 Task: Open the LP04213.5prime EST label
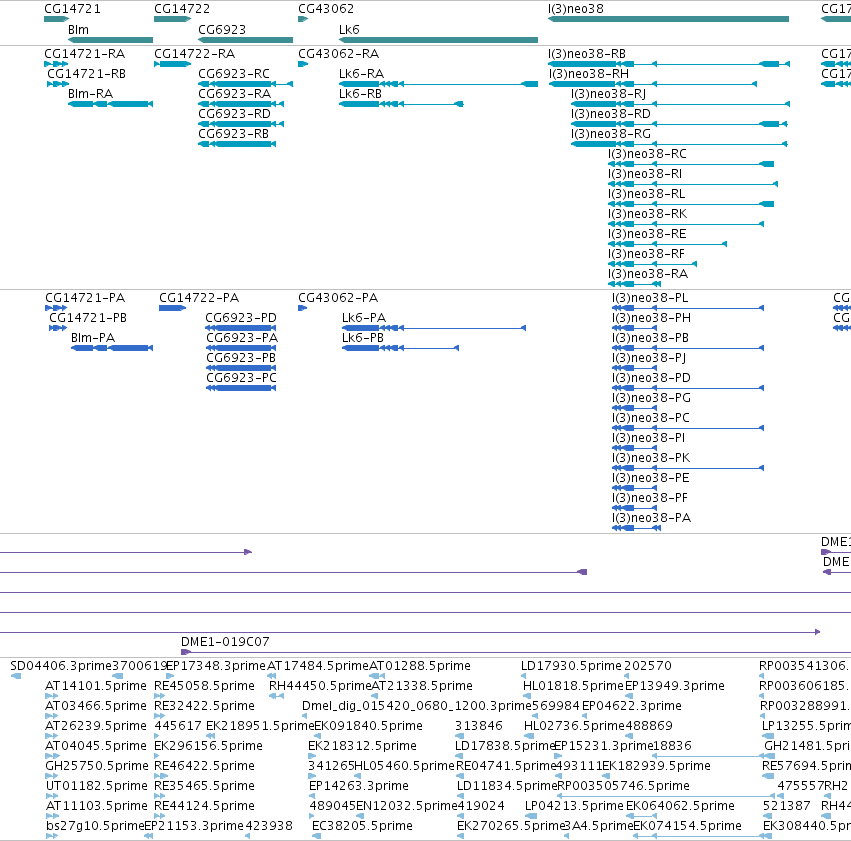[x=575, y=806]
